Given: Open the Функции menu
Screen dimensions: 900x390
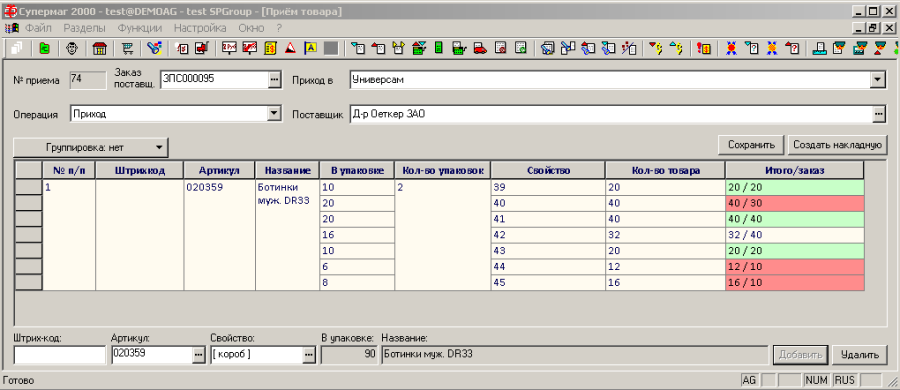Looking at the screenshot, I should [x=139, y=28].
